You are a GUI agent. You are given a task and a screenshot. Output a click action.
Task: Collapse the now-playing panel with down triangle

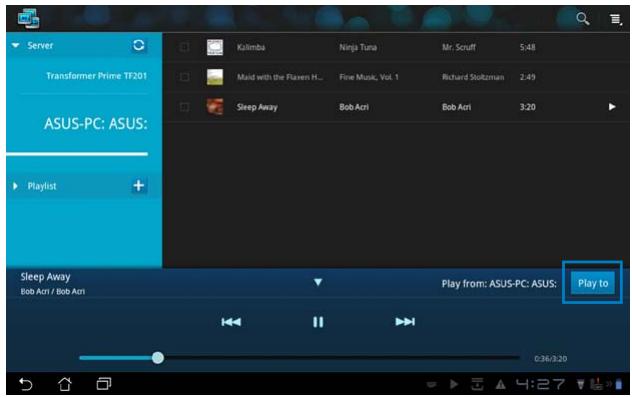318,282
